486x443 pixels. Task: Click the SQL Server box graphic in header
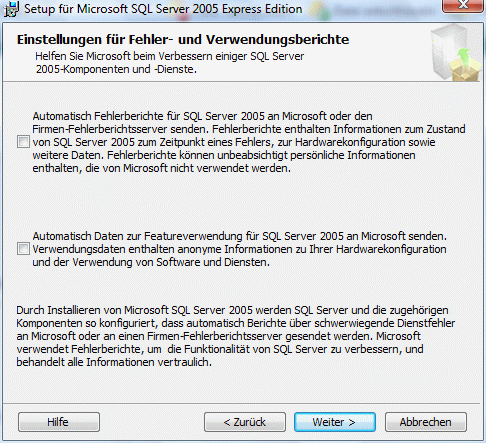pos(456,53)
